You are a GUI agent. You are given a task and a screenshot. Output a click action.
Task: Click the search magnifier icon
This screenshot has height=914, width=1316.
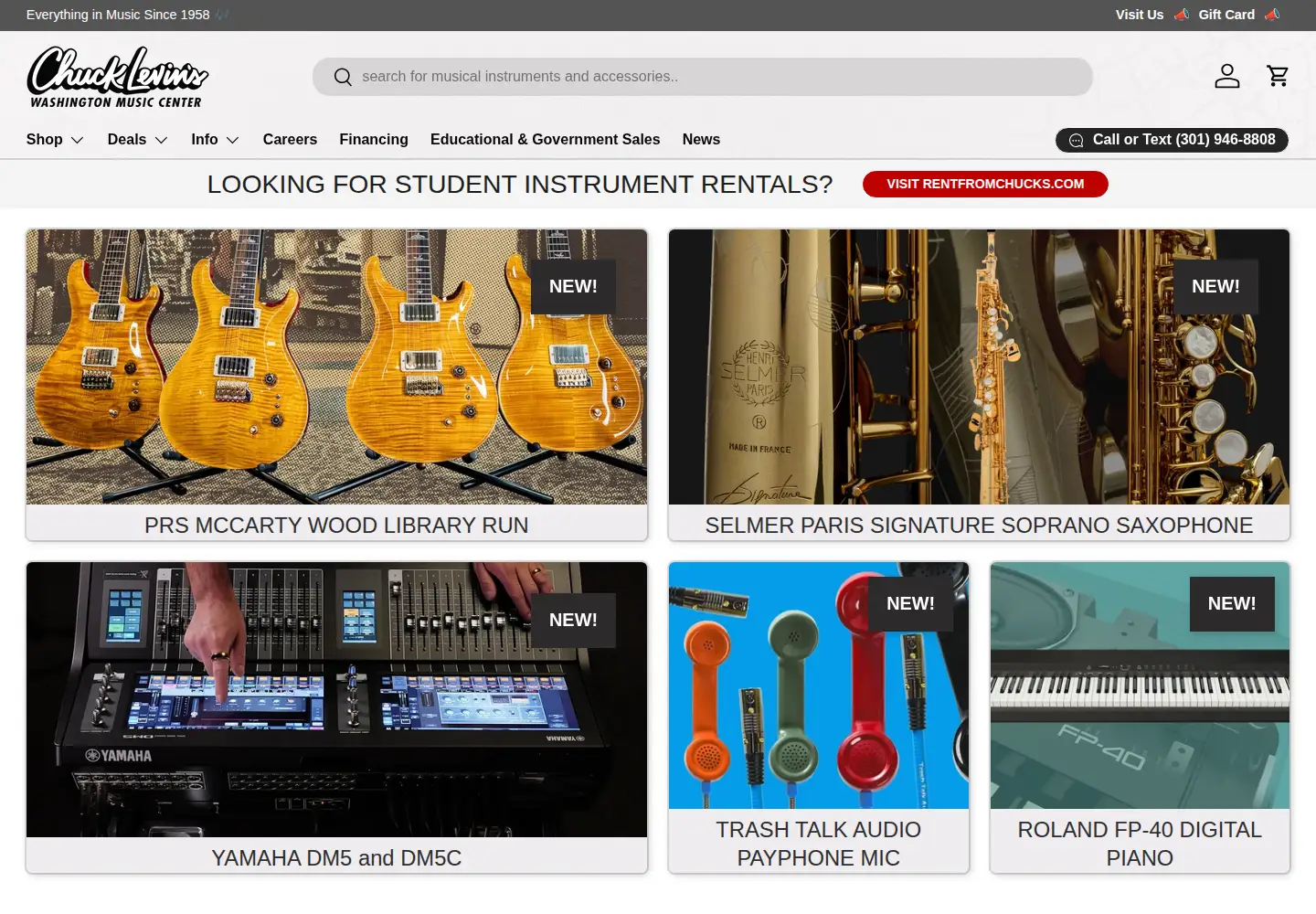tap(343, 77)
